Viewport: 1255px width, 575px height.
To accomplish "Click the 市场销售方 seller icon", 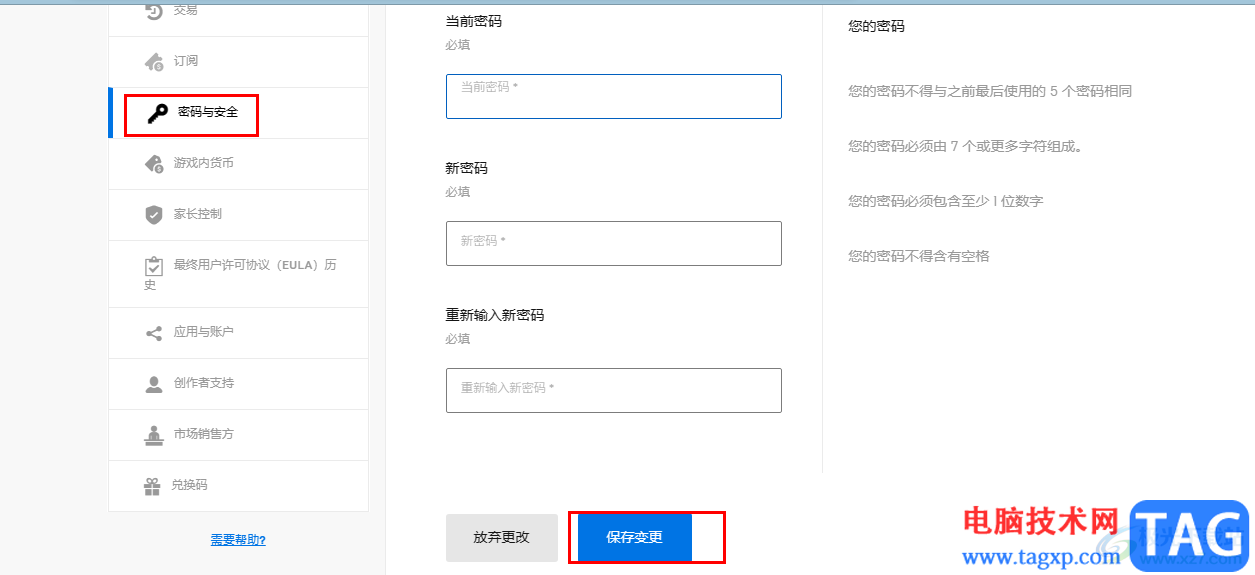I will [x=154, y=435].
